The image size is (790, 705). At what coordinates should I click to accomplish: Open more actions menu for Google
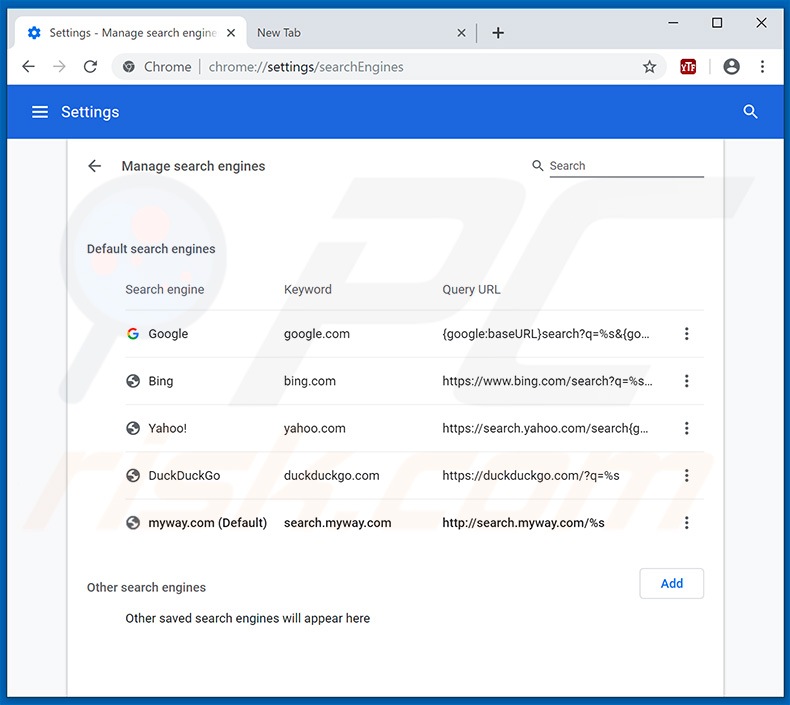[x=686, y=334]
